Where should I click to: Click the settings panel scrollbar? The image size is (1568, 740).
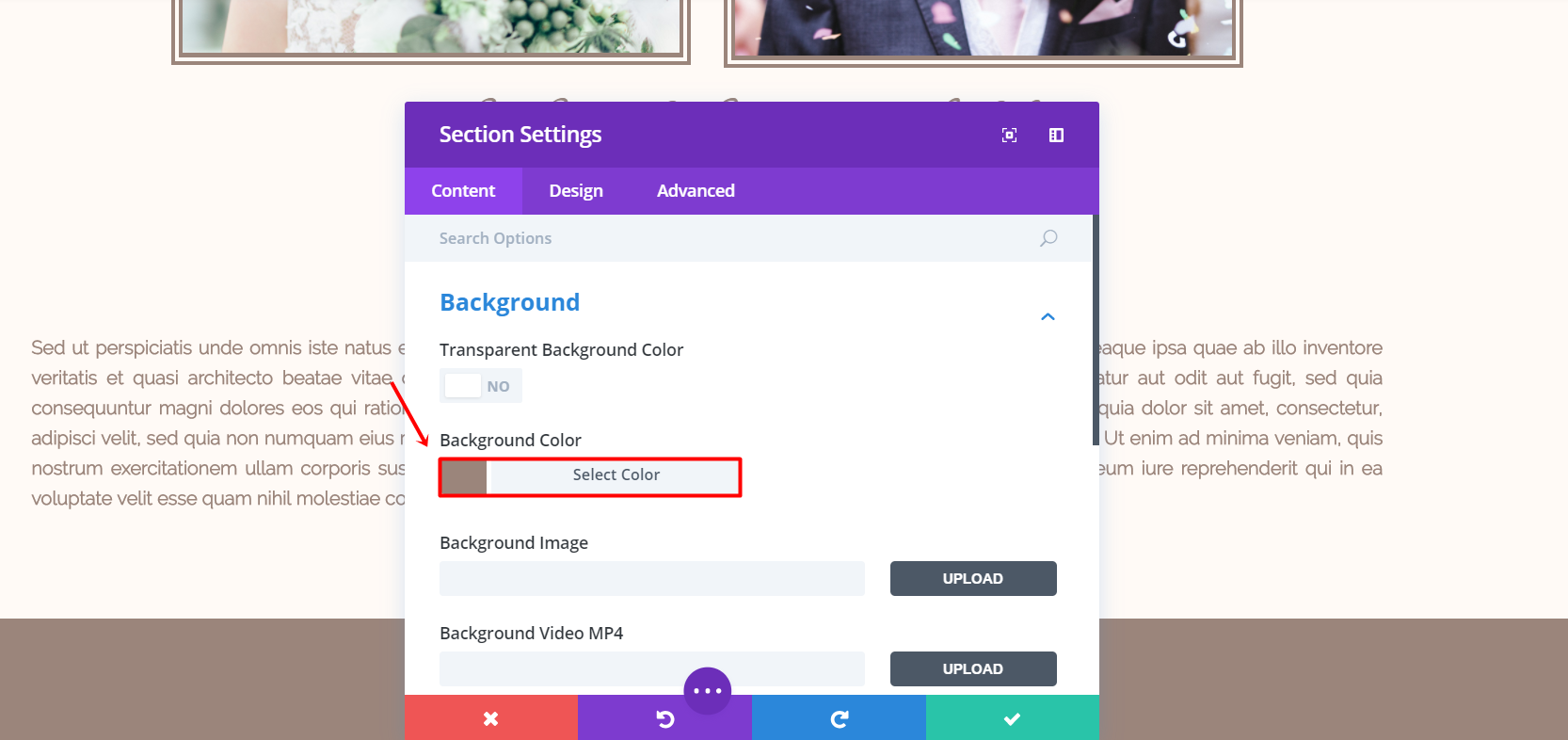click(1096, 330)
